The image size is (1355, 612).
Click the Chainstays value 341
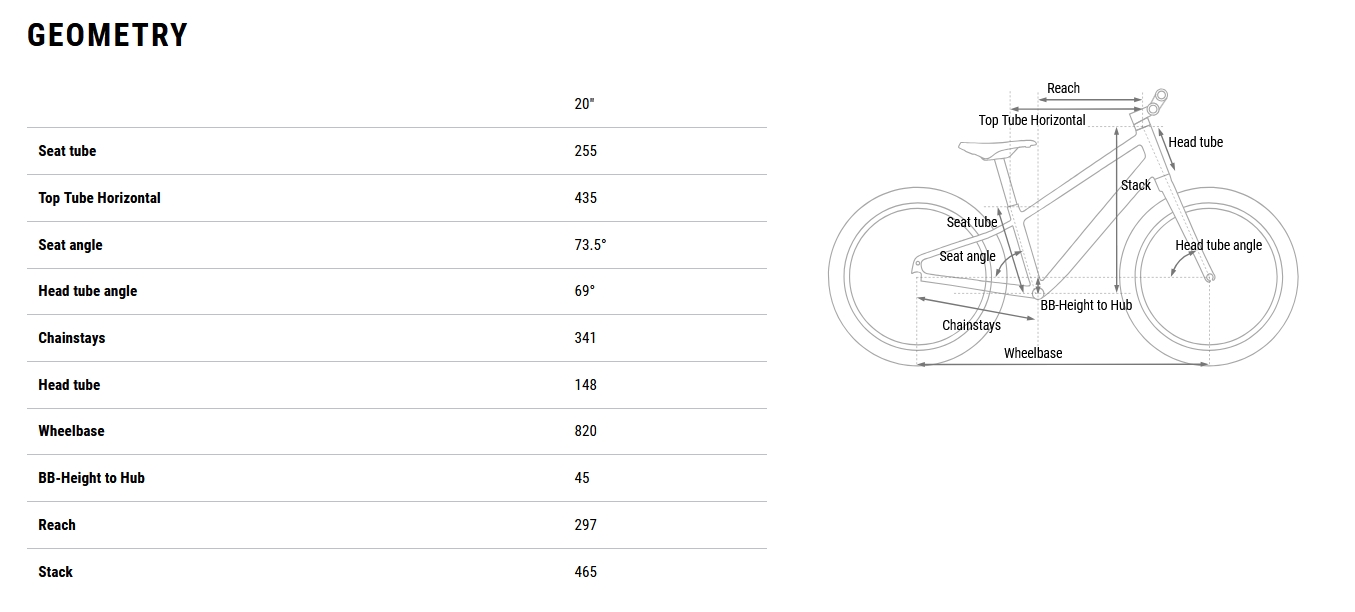(x=585, y=338)
